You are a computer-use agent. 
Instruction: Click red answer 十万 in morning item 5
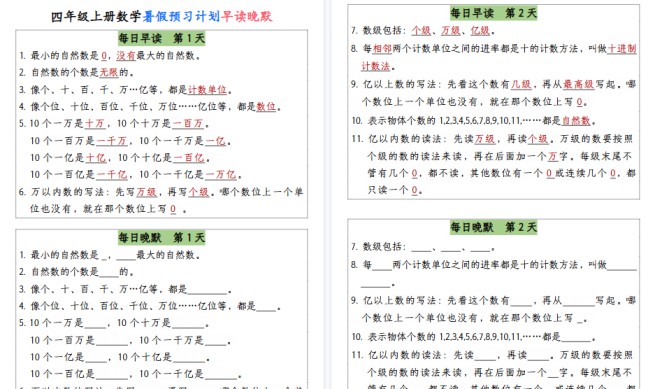point(95,124)
